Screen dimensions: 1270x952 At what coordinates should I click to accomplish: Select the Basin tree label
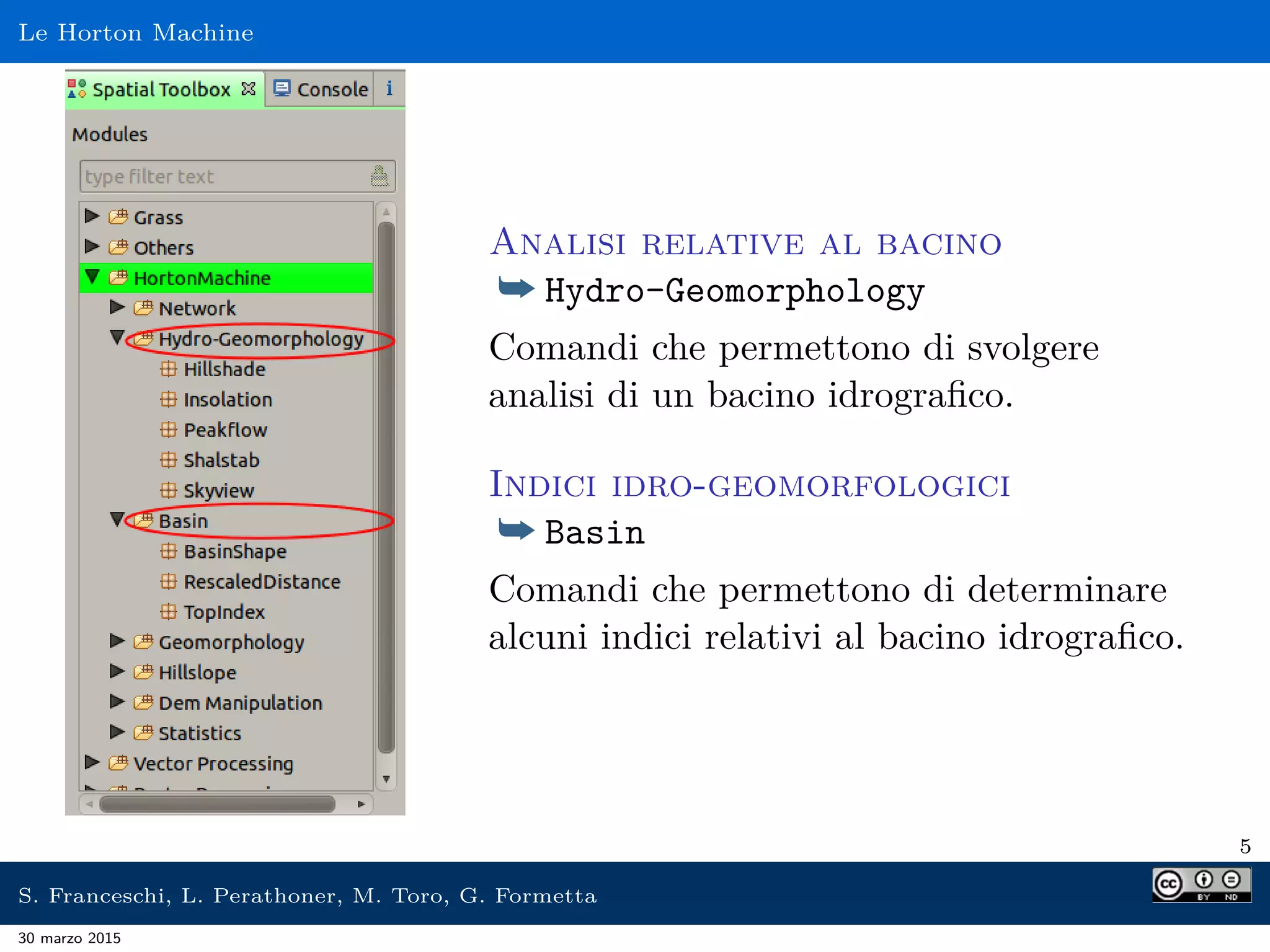(x=183, y=521)
